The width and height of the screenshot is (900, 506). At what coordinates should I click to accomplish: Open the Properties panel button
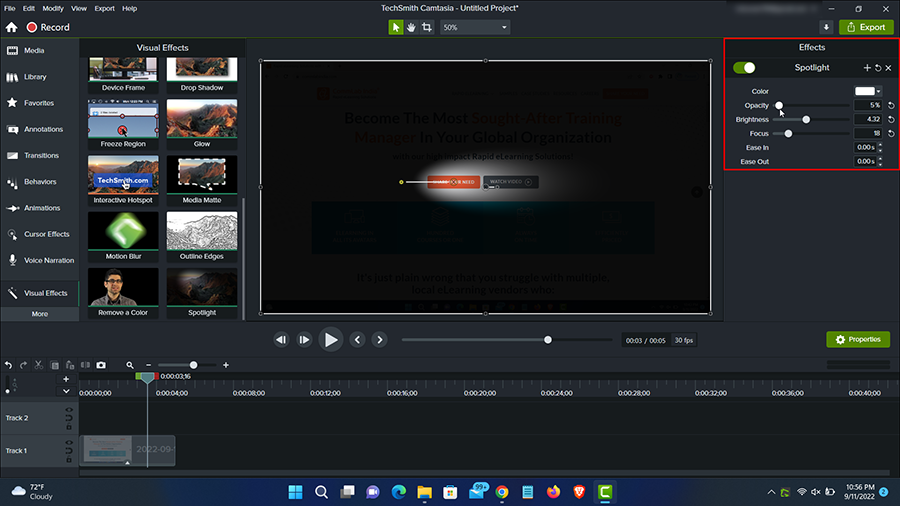858,340
